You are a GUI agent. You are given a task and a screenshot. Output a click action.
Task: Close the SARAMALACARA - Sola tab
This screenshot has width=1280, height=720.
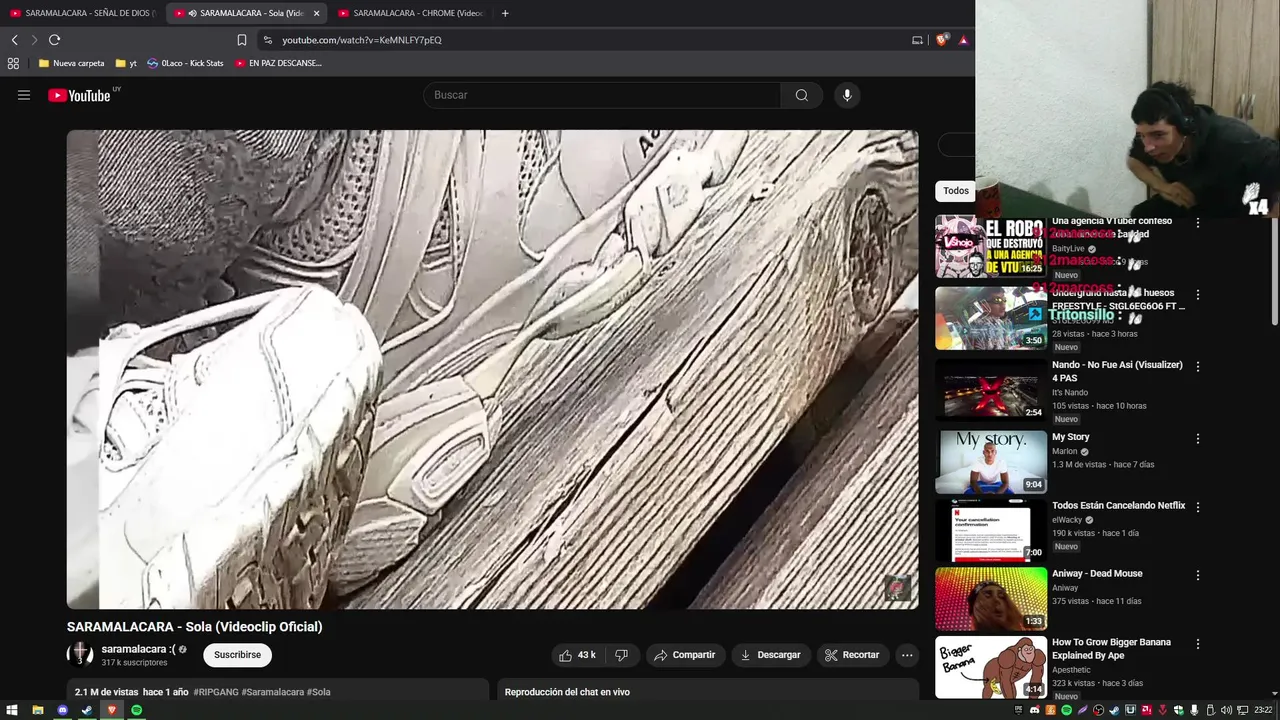tap(316, 13)
